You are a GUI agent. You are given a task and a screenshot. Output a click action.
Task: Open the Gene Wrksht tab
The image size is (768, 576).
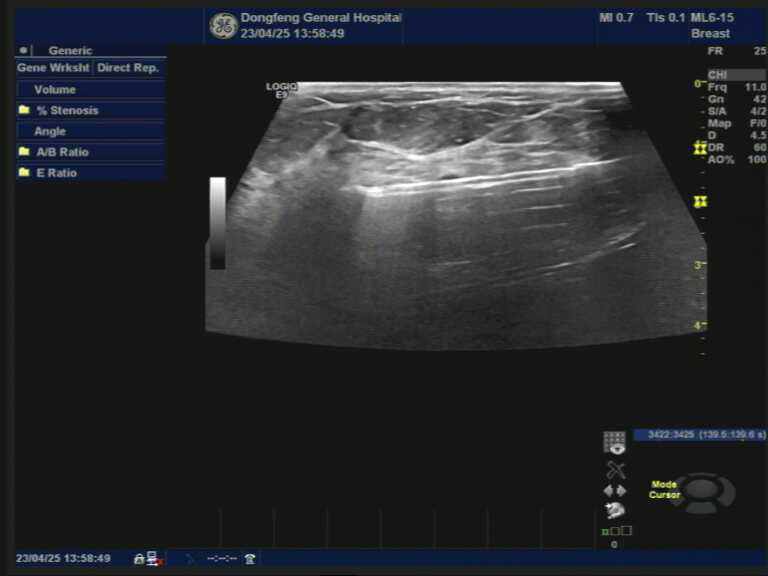pos(53,68)
